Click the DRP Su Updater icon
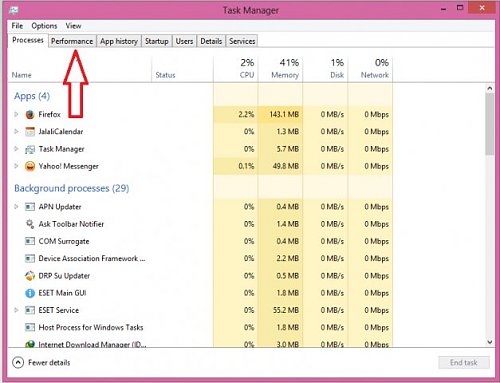 [30, 276]
